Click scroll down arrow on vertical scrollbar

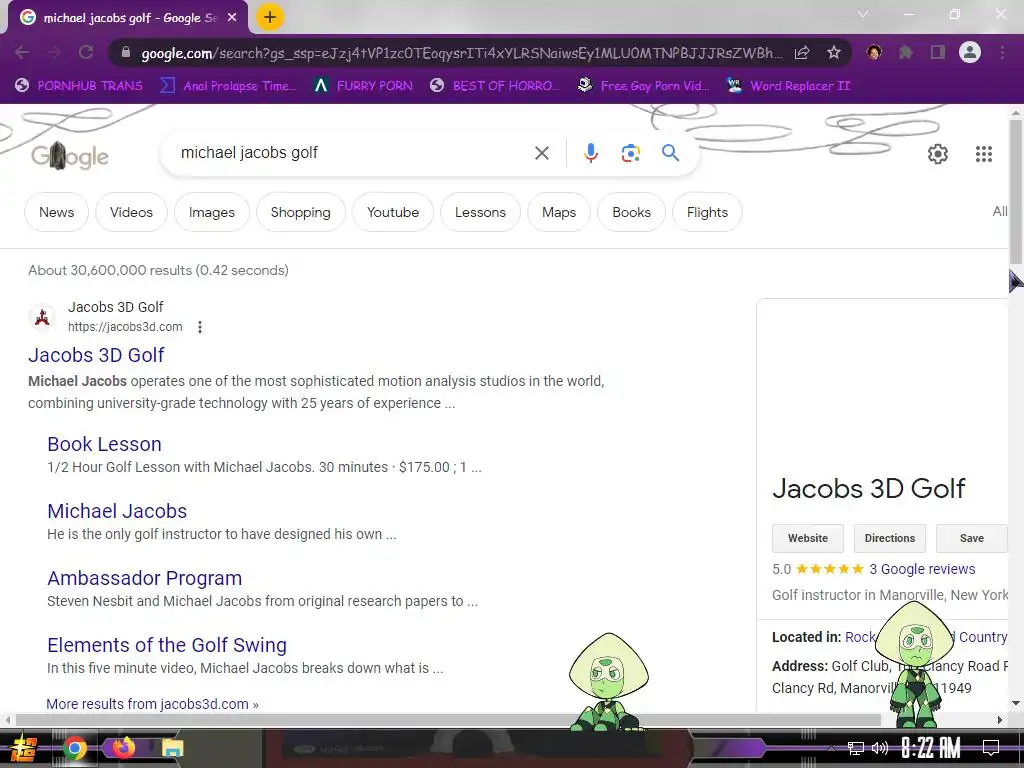coord(1016,704)
